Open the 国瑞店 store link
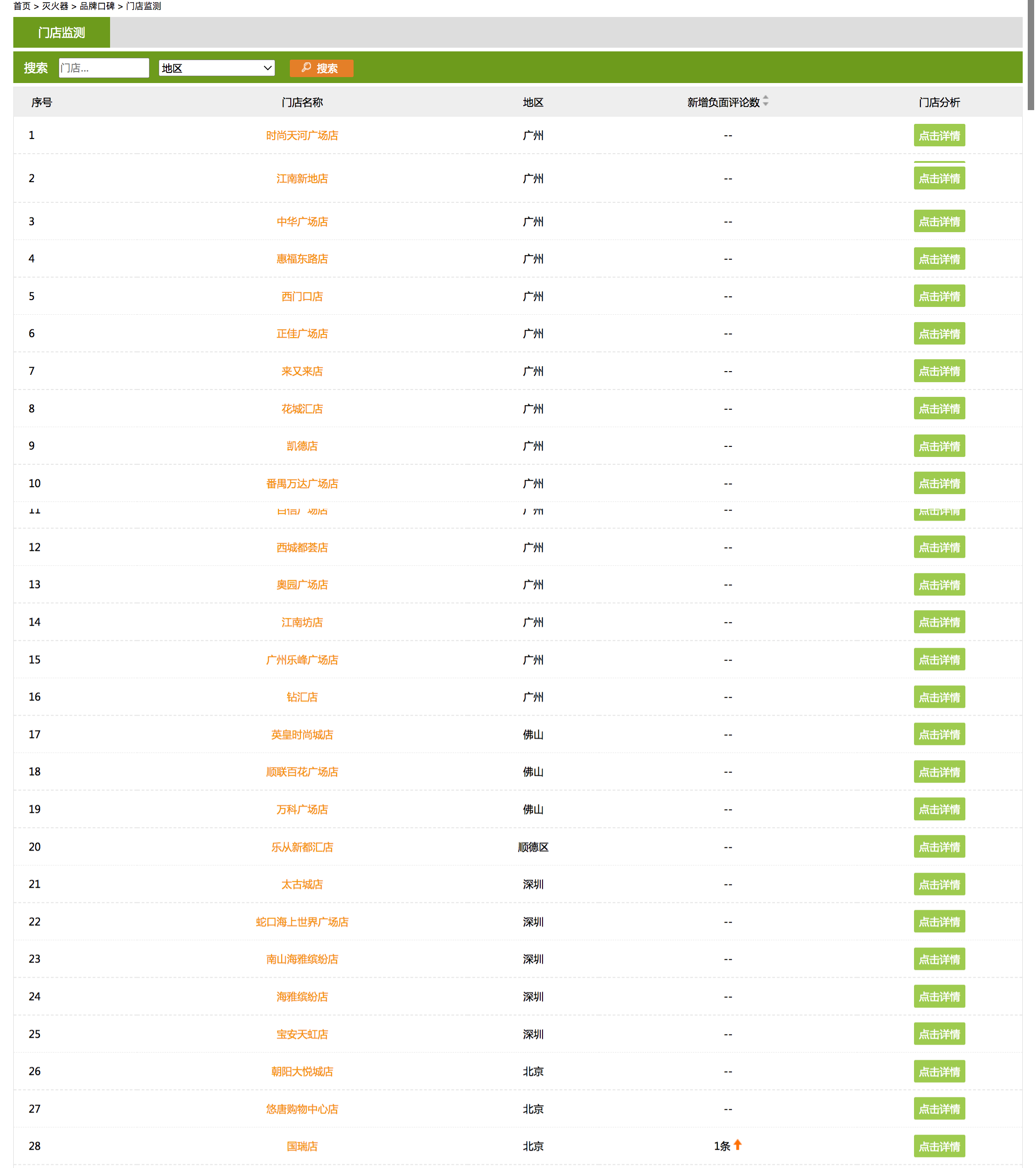 (x=302, y=1147)
